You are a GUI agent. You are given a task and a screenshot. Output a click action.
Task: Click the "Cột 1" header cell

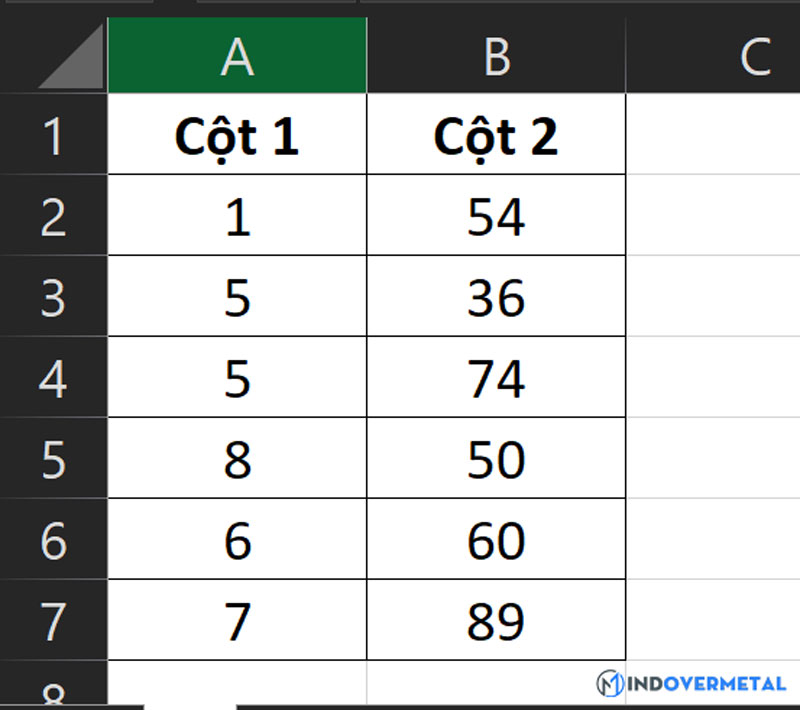coord(237,137)
